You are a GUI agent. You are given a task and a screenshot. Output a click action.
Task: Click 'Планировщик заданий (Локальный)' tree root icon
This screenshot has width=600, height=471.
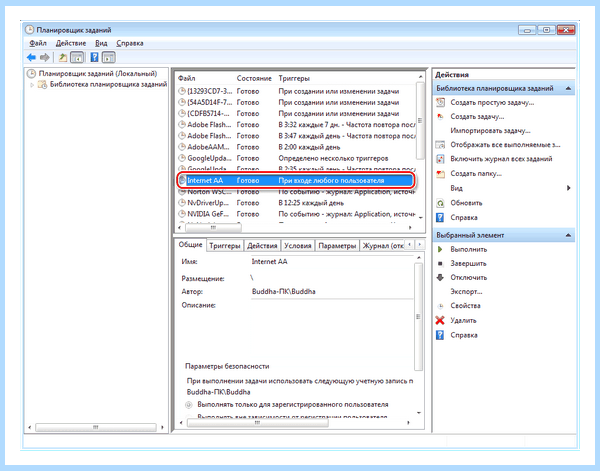point(31,73)
